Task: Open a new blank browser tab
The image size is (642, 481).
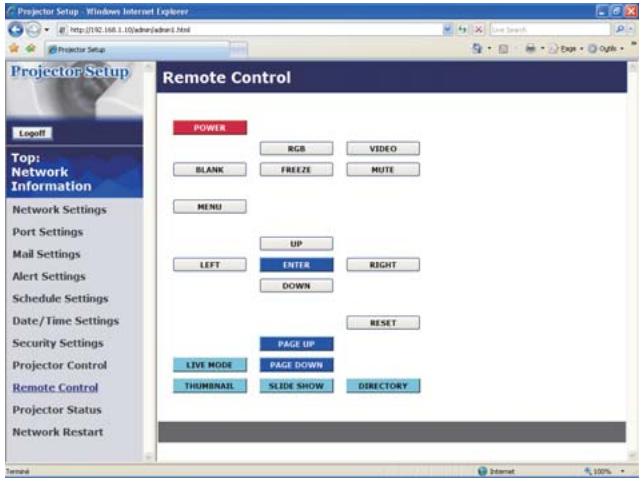Action: (239, 50)
